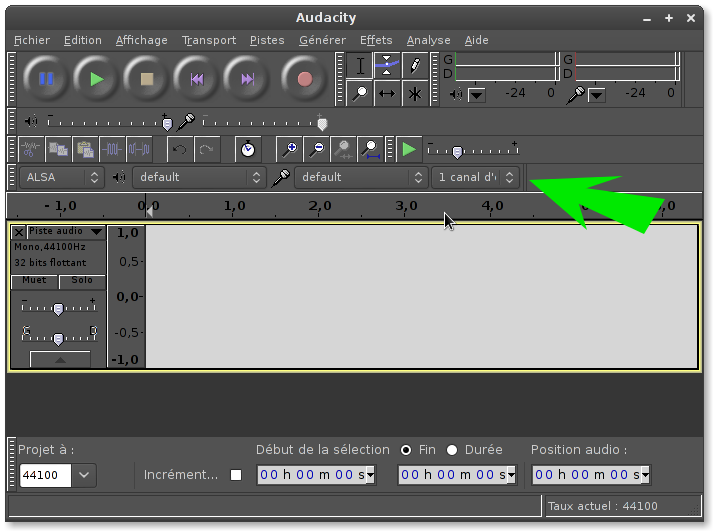Click the Silence audio icon

(x=139, y=149)
